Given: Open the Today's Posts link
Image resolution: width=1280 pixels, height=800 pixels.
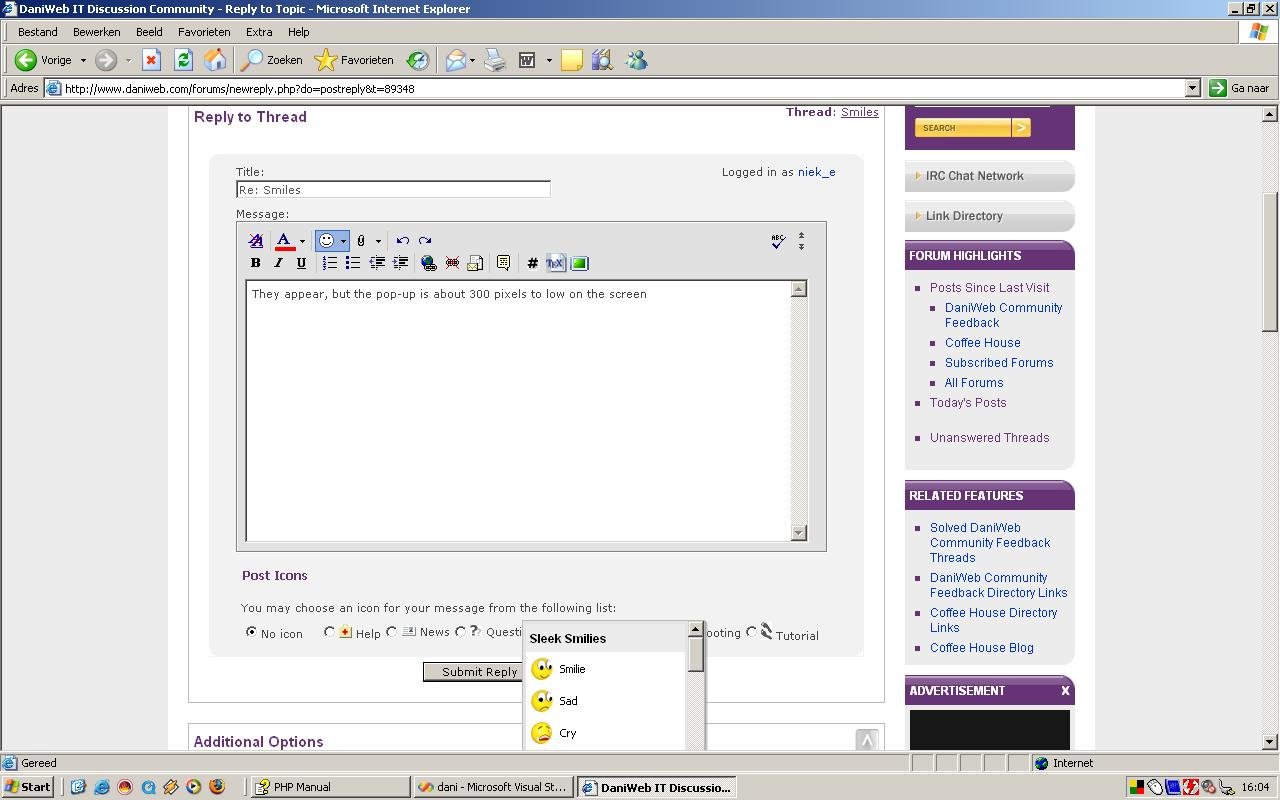Looking at the screenshot, I should (968, 403).
